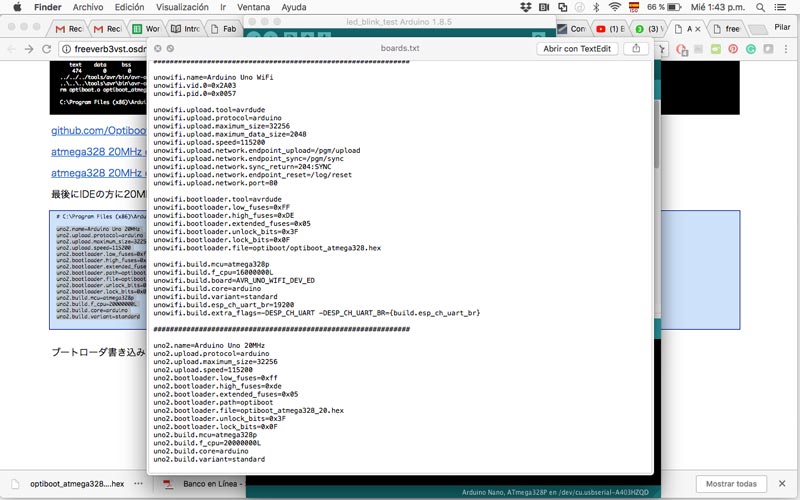Open Notification Center list icon
Image resolution: width=800 pixels, height=500 pixels.
coord(780,7)
